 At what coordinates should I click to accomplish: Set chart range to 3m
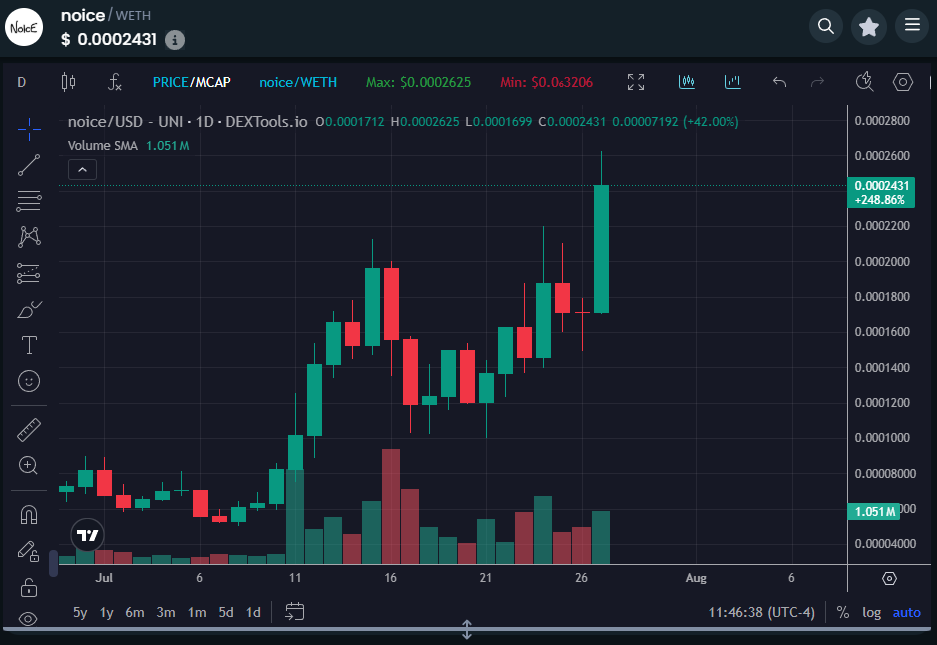tap(166, 613)
